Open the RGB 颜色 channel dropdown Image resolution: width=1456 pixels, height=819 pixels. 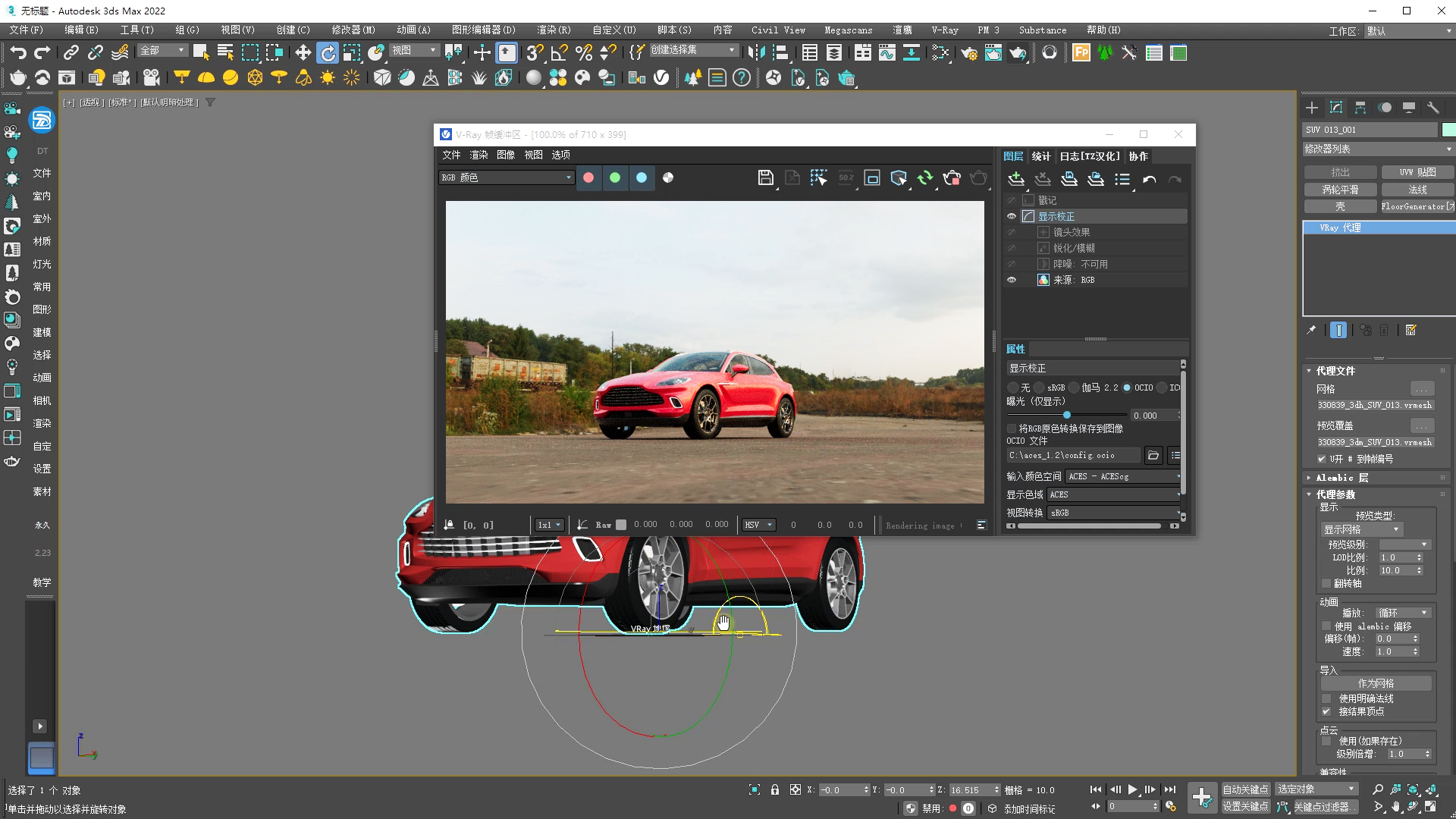coord(507,177)
